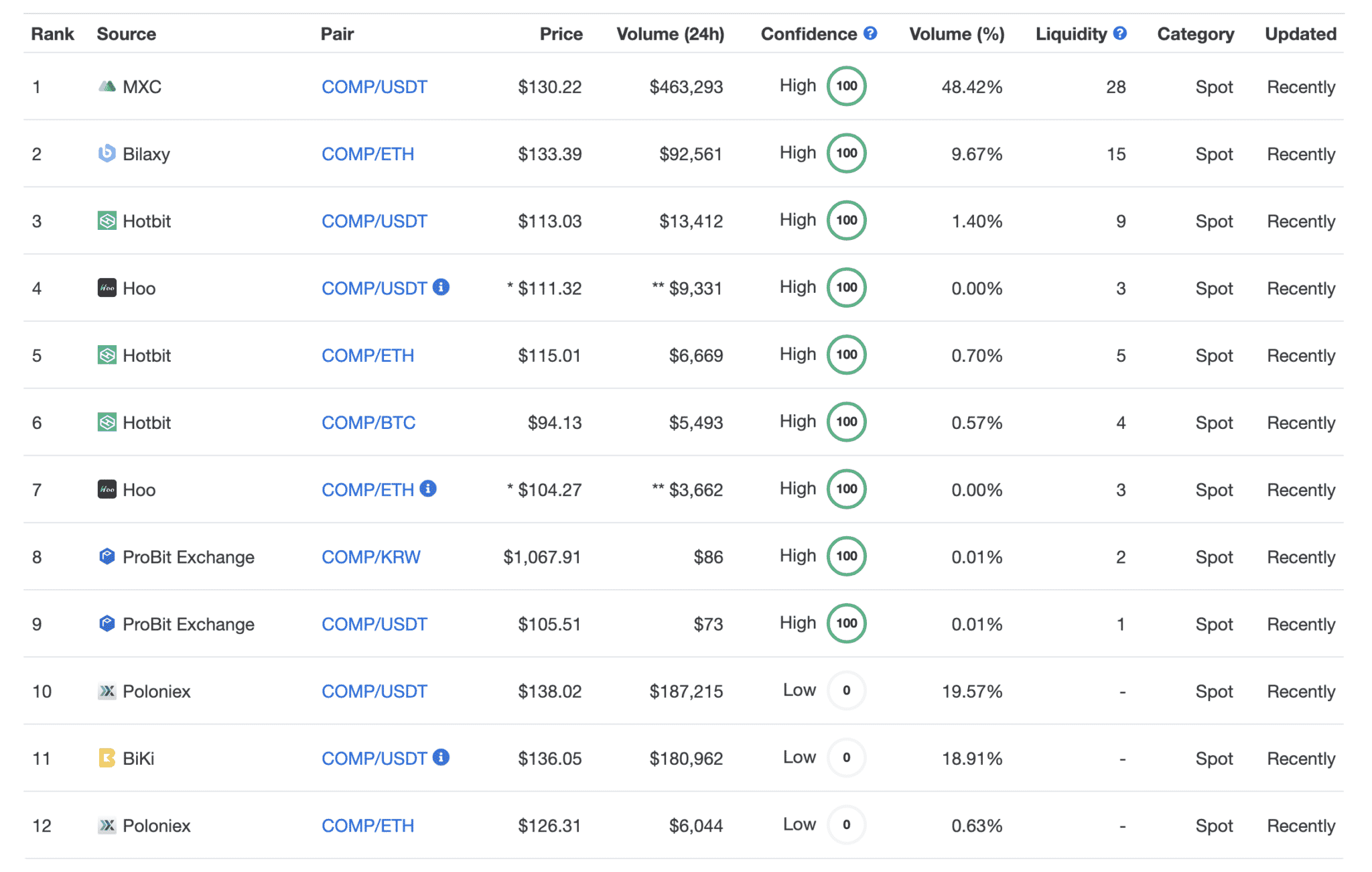Sort by Confidence column header
Screen dimensions: 1372x872
click(x=809, y=34)
